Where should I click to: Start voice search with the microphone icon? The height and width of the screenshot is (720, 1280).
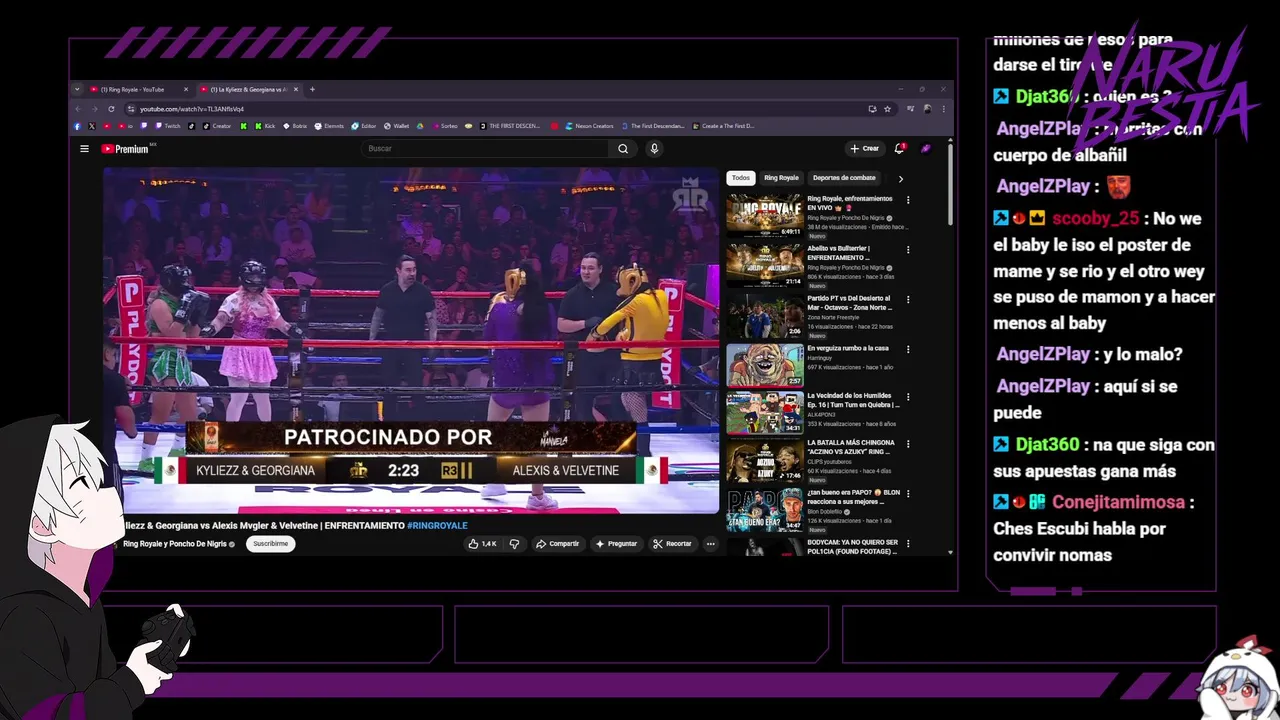tap(654, 149)
